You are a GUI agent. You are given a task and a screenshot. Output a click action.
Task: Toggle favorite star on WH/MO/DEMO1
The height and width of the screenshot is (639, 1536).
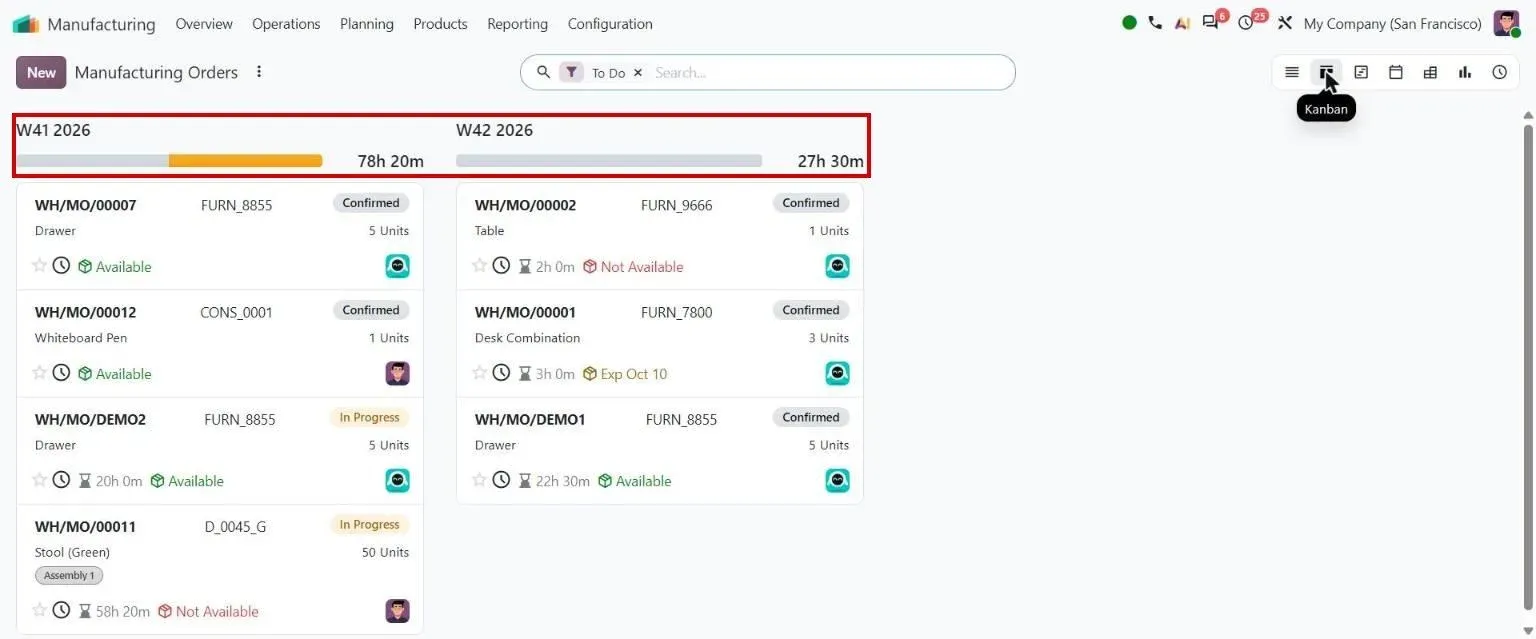click(480, 480)
